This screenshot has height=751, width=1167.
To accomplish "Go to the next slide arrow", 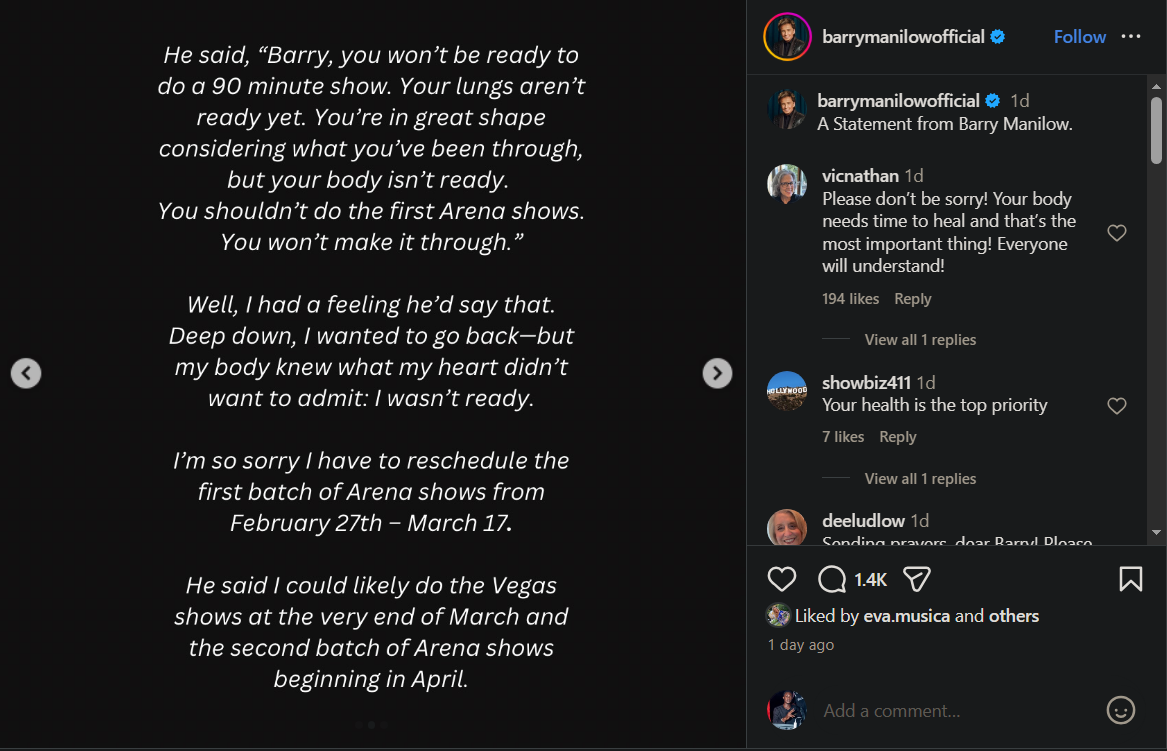I will tap(717, 373).
